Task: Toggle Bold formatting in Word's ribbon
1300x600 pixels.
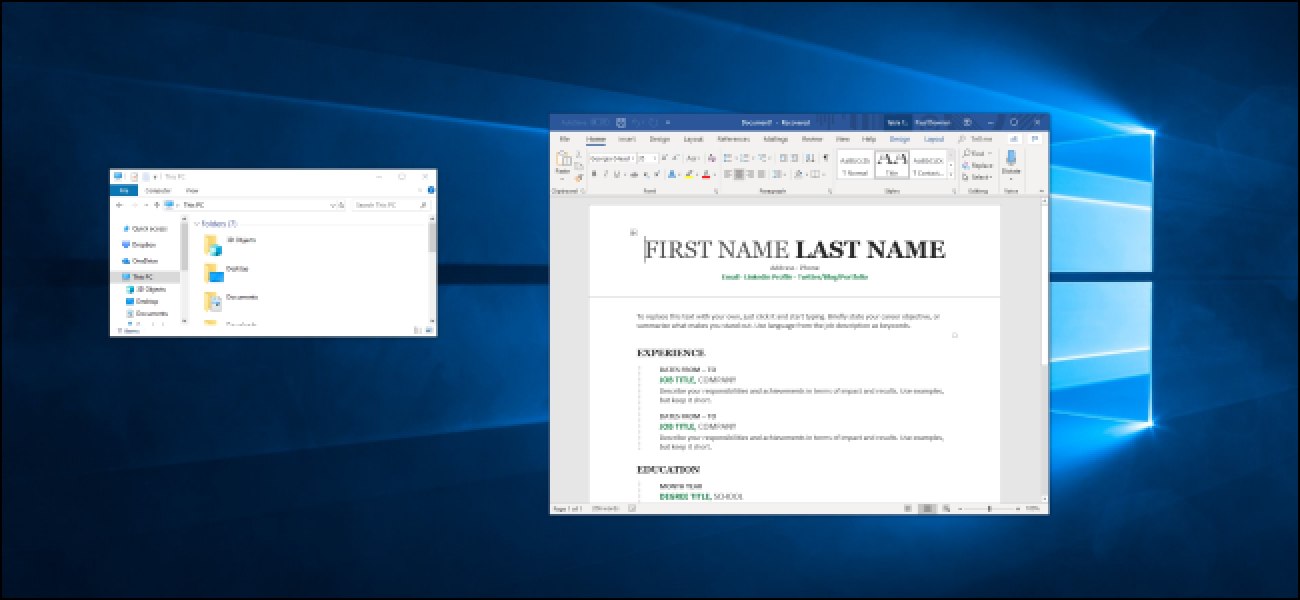Action: coord(594,174)
